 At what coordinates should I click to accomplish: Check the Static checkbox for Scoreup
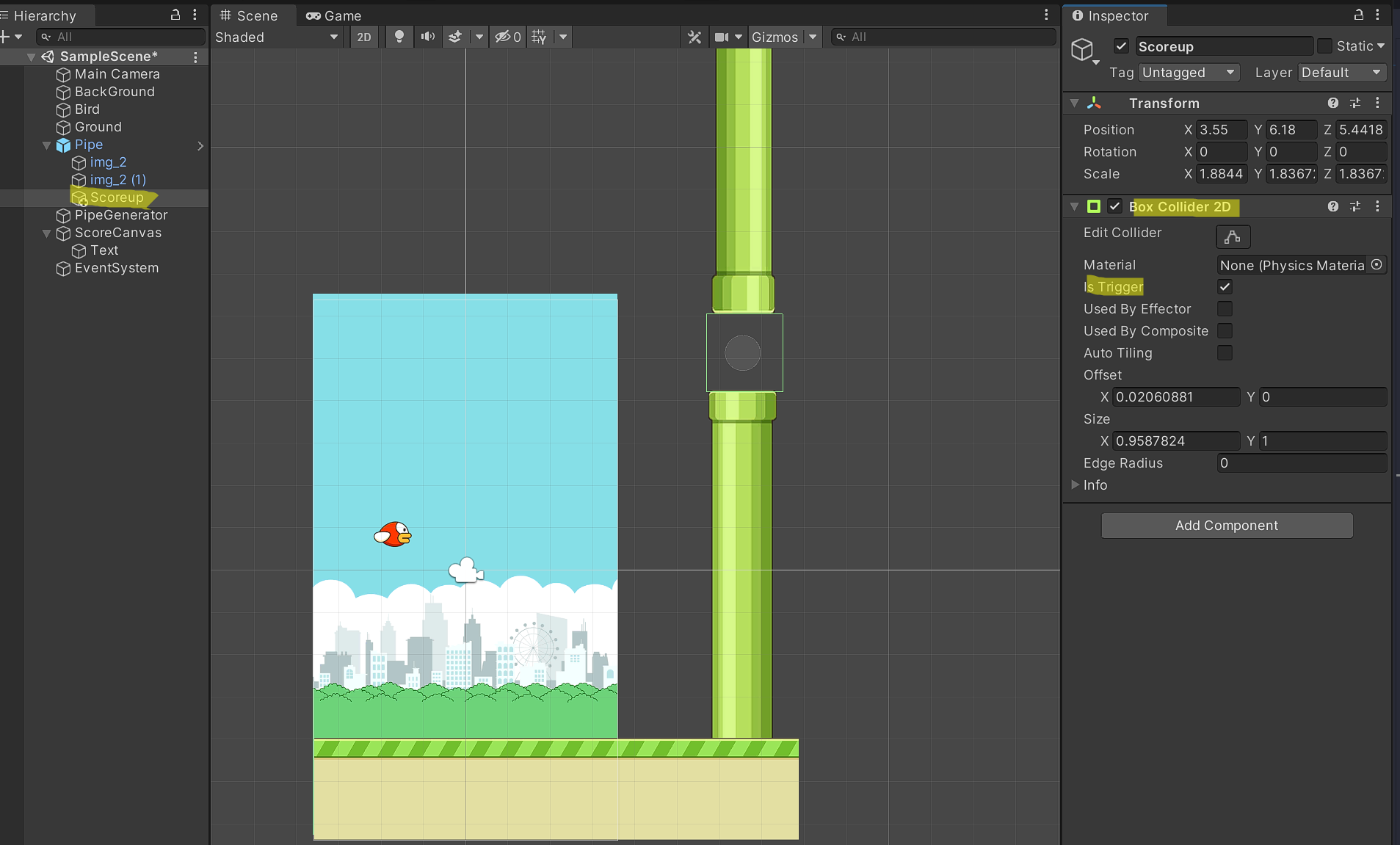pyautogui.click(x=1324, y=46)
